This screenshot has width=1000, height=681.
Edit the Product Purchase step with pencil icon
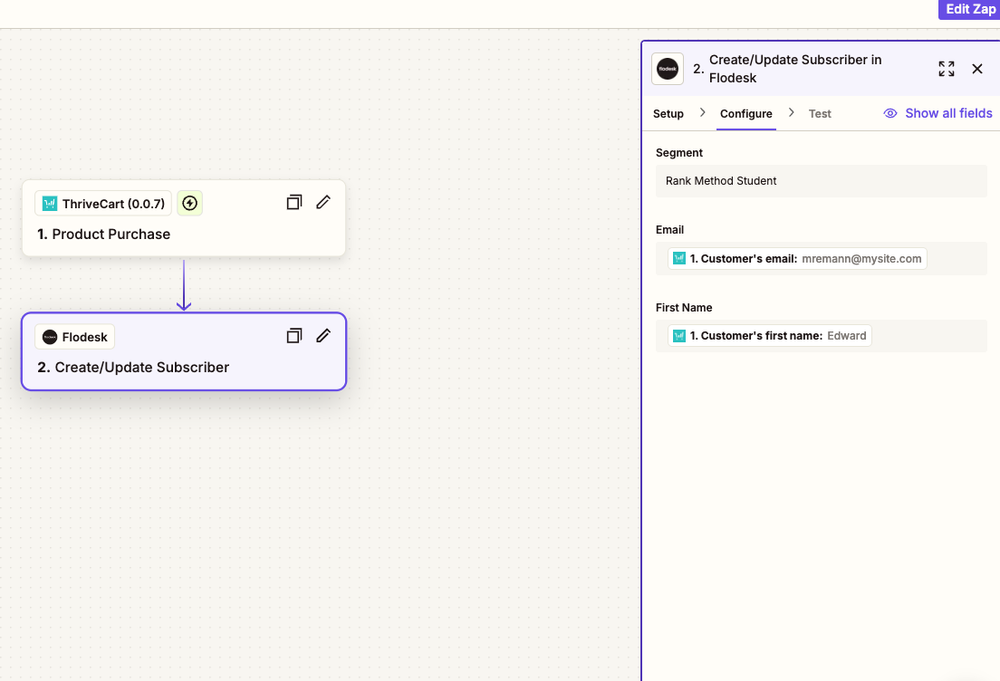coord(323,202)
